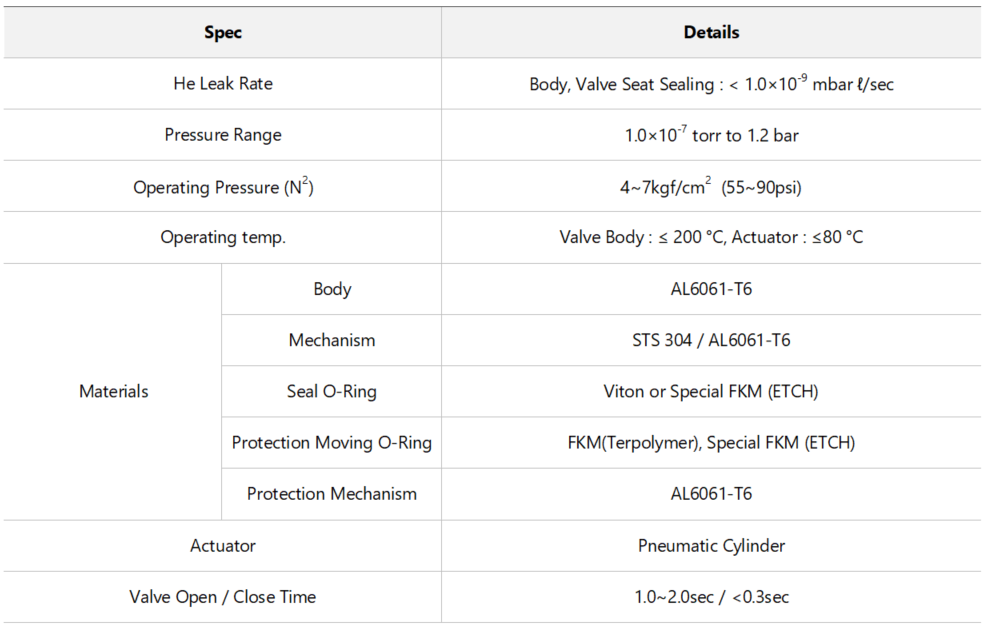The width and height of the screenshot is (985, 632).
Task: Click the Materials merged cell
Action: (x=113, y=391)
